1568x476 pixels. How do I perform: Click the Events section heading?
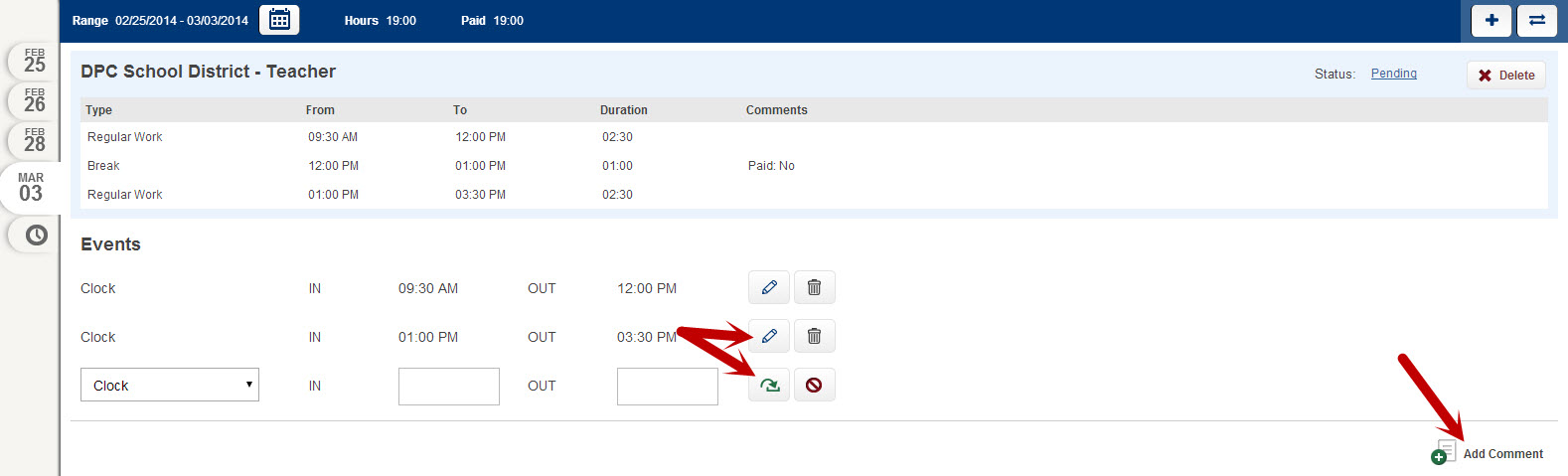coord(110,244)
